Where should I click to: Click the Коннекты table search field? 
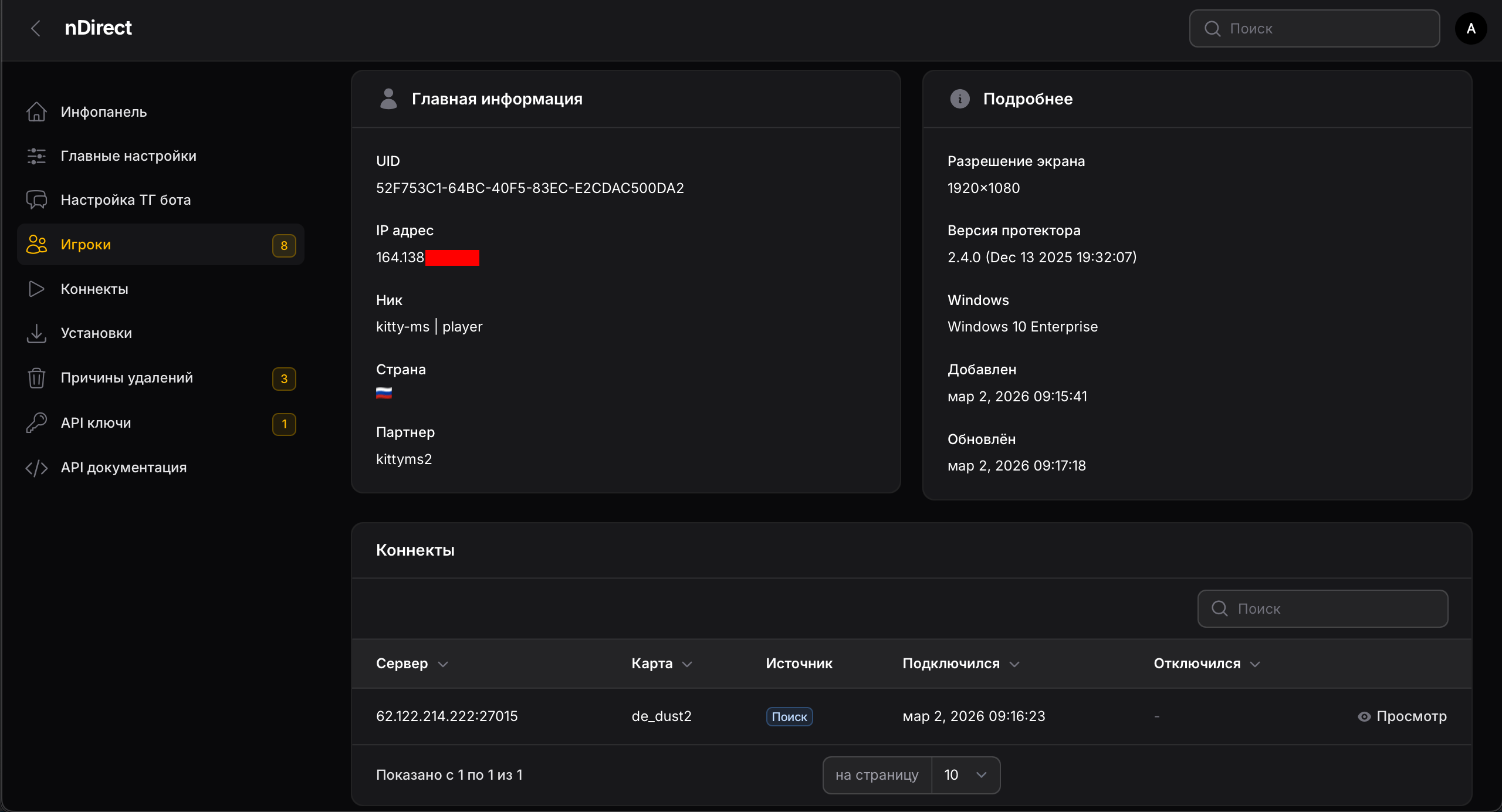point(1322,608)
